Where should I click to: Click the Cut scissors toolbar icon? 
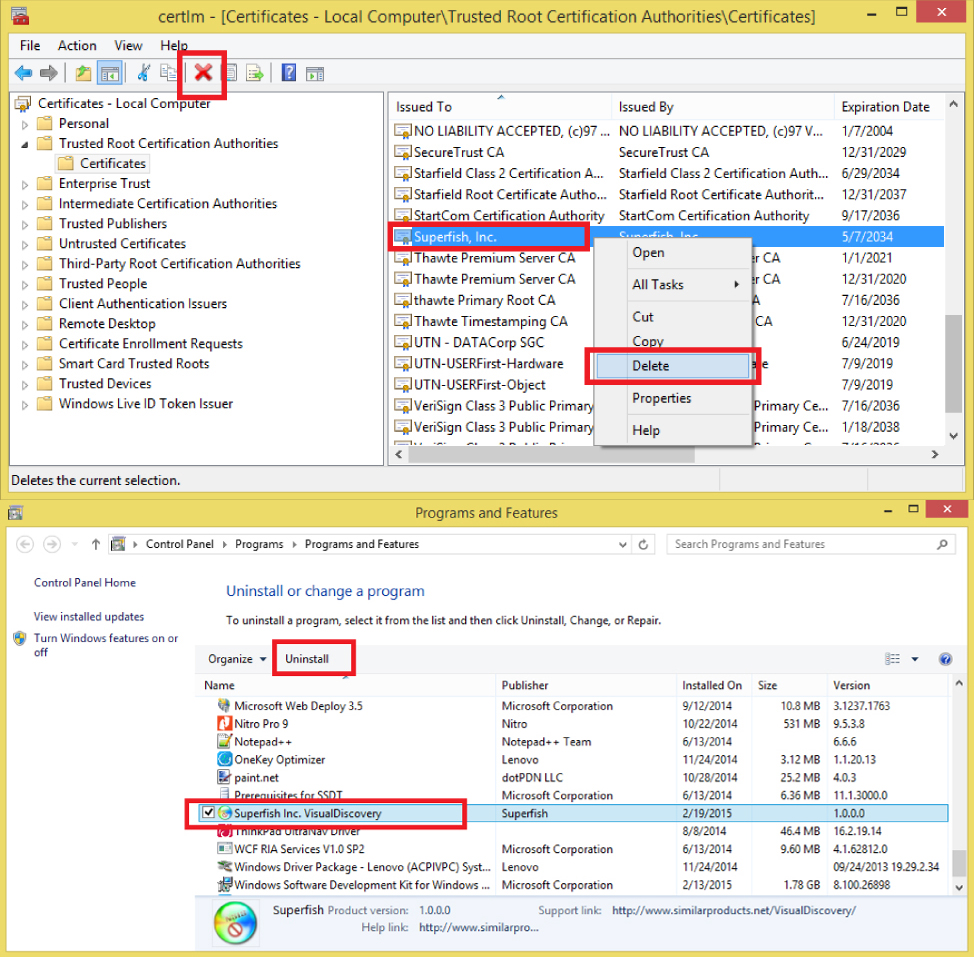(143, 72)
